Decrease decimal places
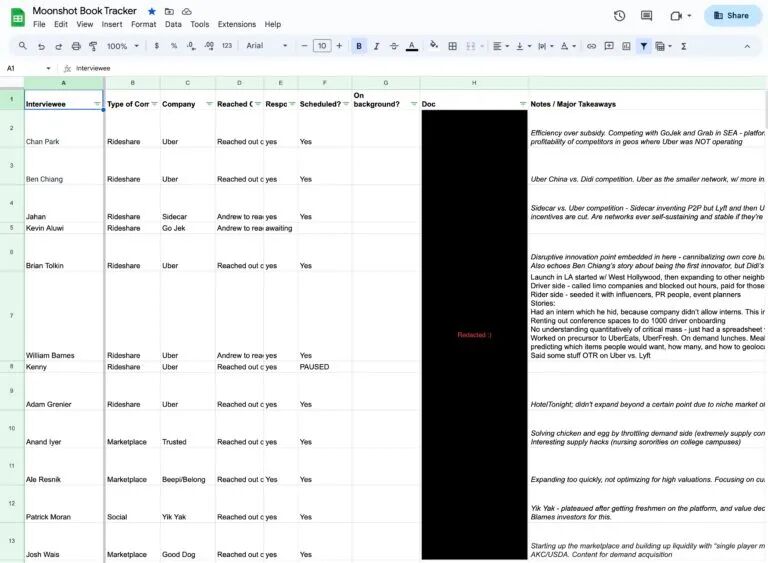 (191, 46)
